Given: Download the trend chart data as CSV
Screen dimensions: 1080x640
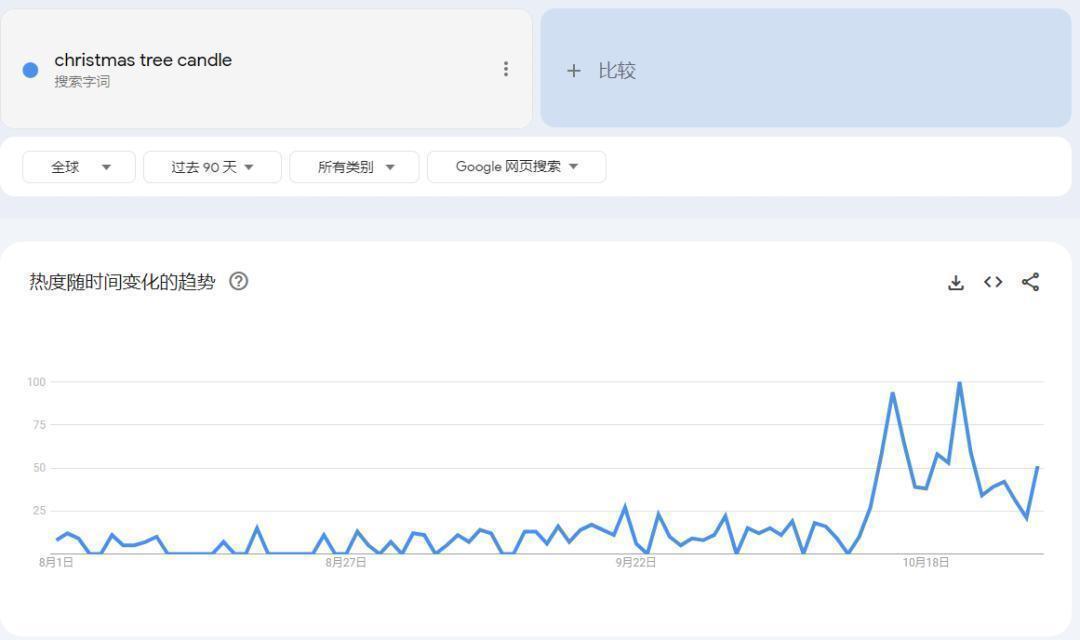Looking at the screenshot, I should (955, 282).
